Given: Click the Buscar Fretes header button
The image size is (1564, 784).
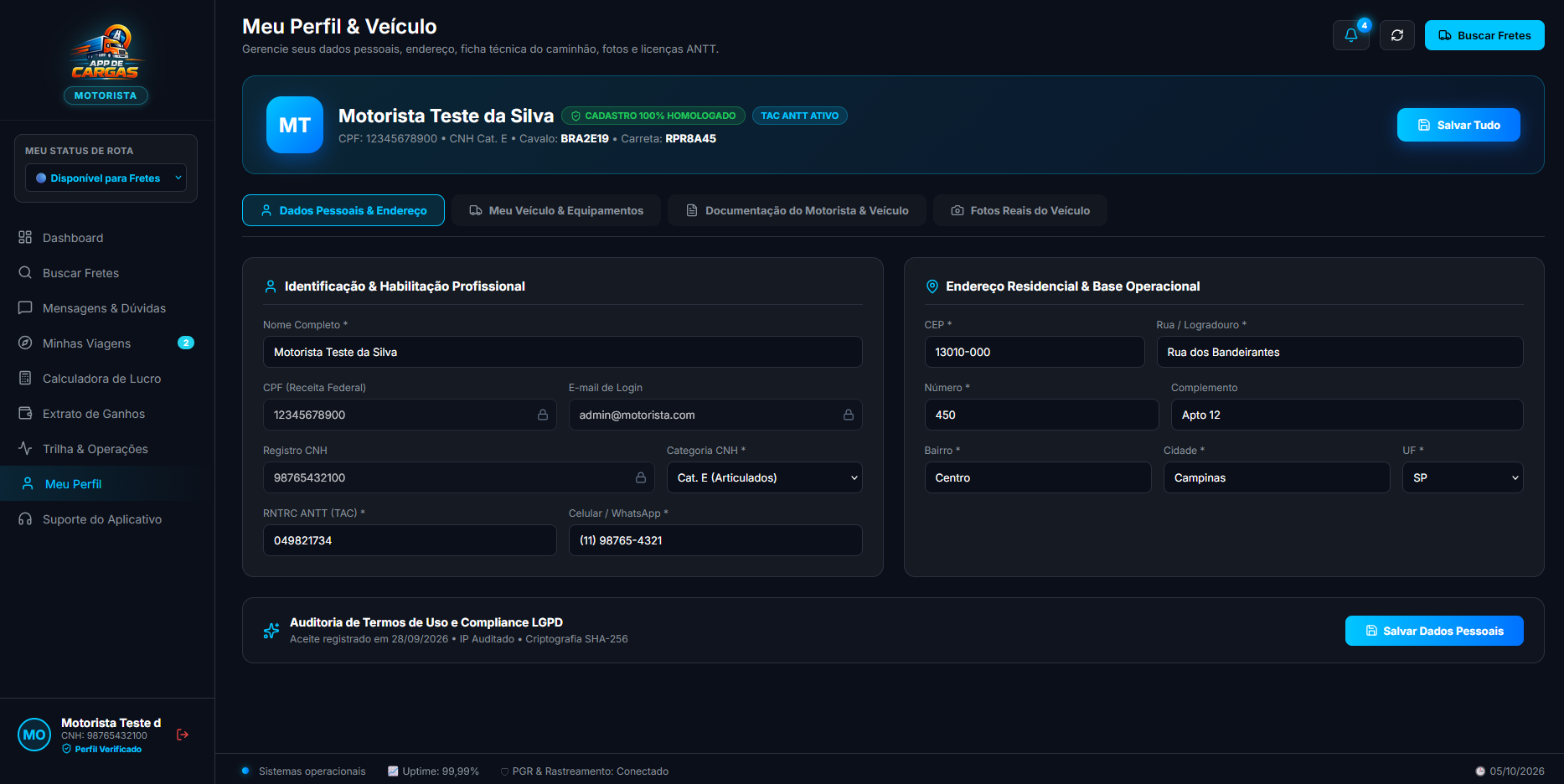Looking at the screenshot, I should click(x=1484, y=35).
